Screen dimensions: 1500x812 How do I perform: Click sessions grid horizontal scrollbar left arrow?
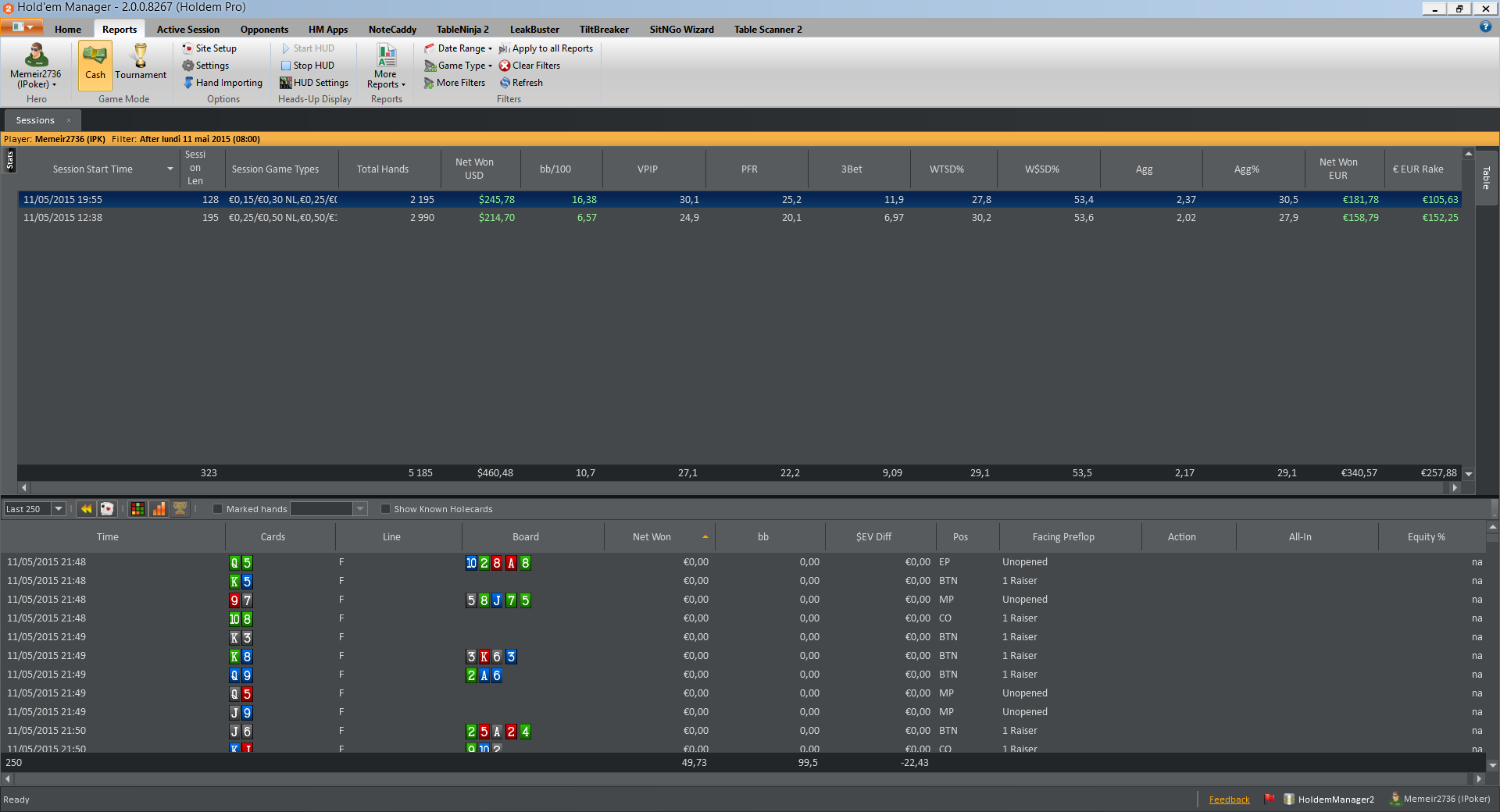point(24,488)
